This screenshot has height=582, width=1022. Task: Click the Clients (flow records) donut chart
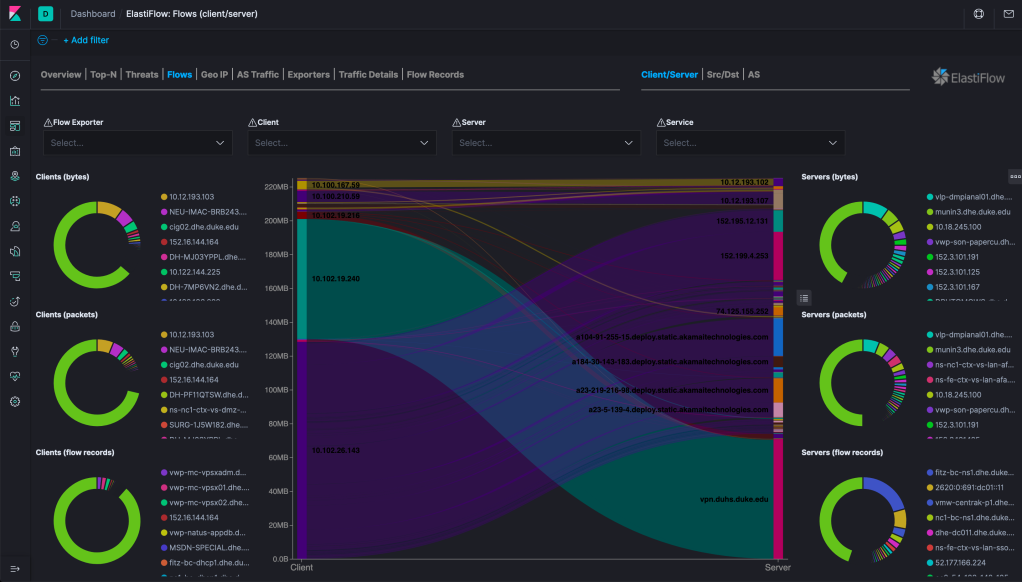tap(96, 519)
